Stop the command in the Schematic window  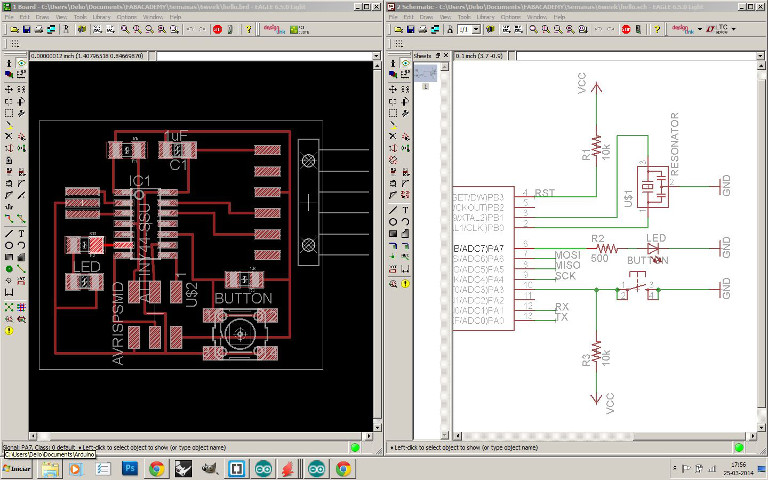[x=626, y=30]
